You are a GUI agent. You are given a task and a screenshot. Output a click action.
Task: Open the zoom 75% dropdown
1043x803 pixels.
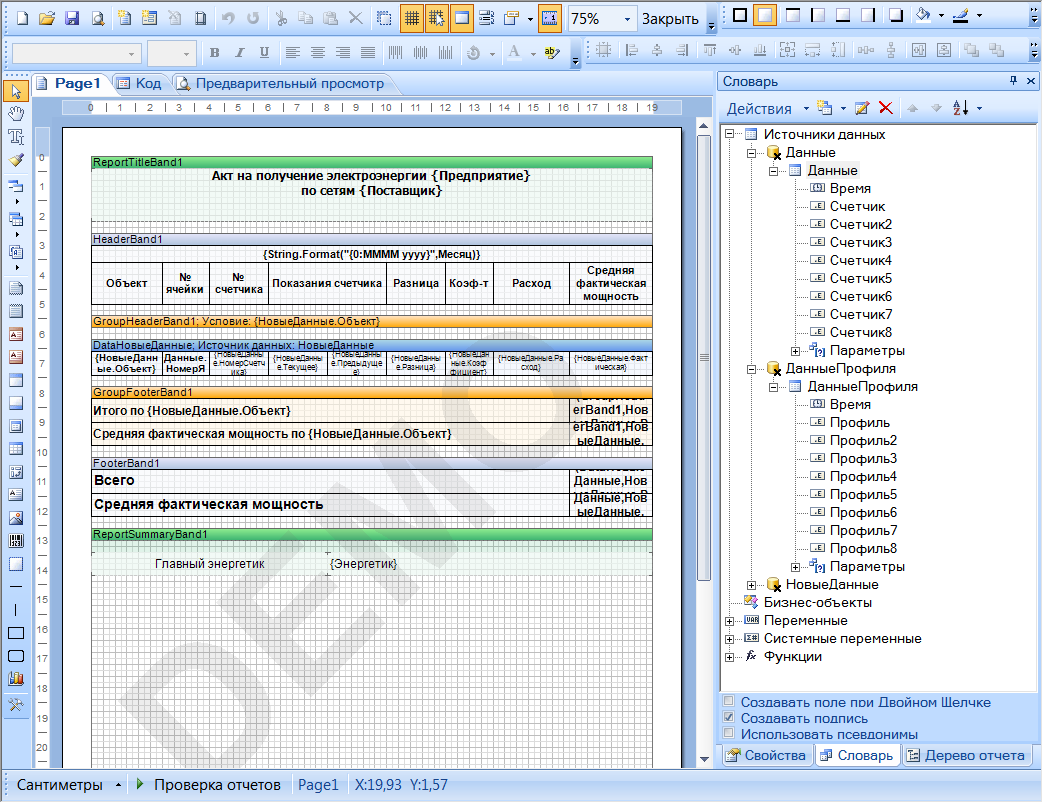click(627, 19)
